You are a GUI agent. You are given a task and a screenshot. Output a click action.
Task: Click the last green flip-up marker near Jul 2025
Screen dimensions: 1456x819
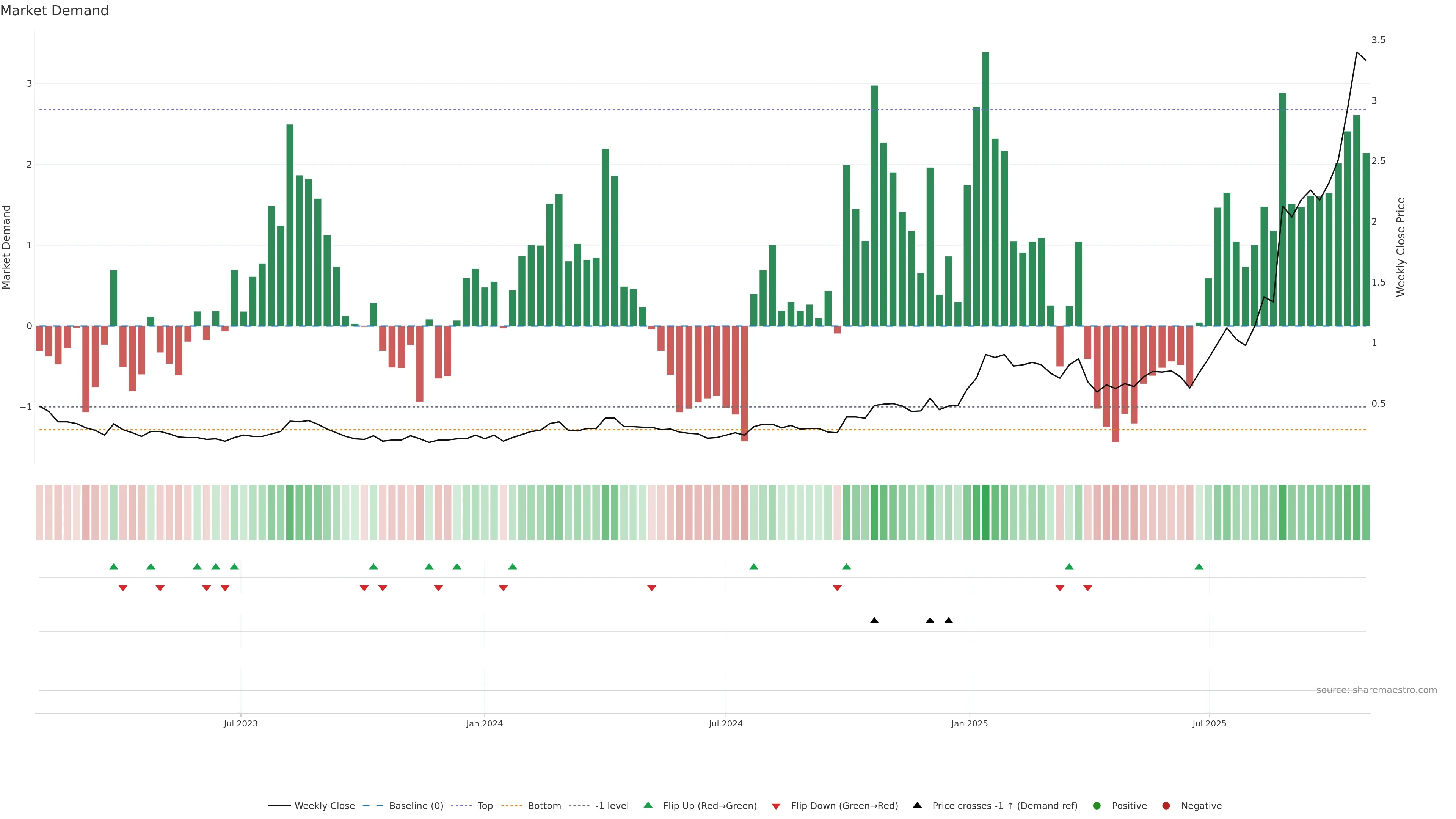point(1199,566)
